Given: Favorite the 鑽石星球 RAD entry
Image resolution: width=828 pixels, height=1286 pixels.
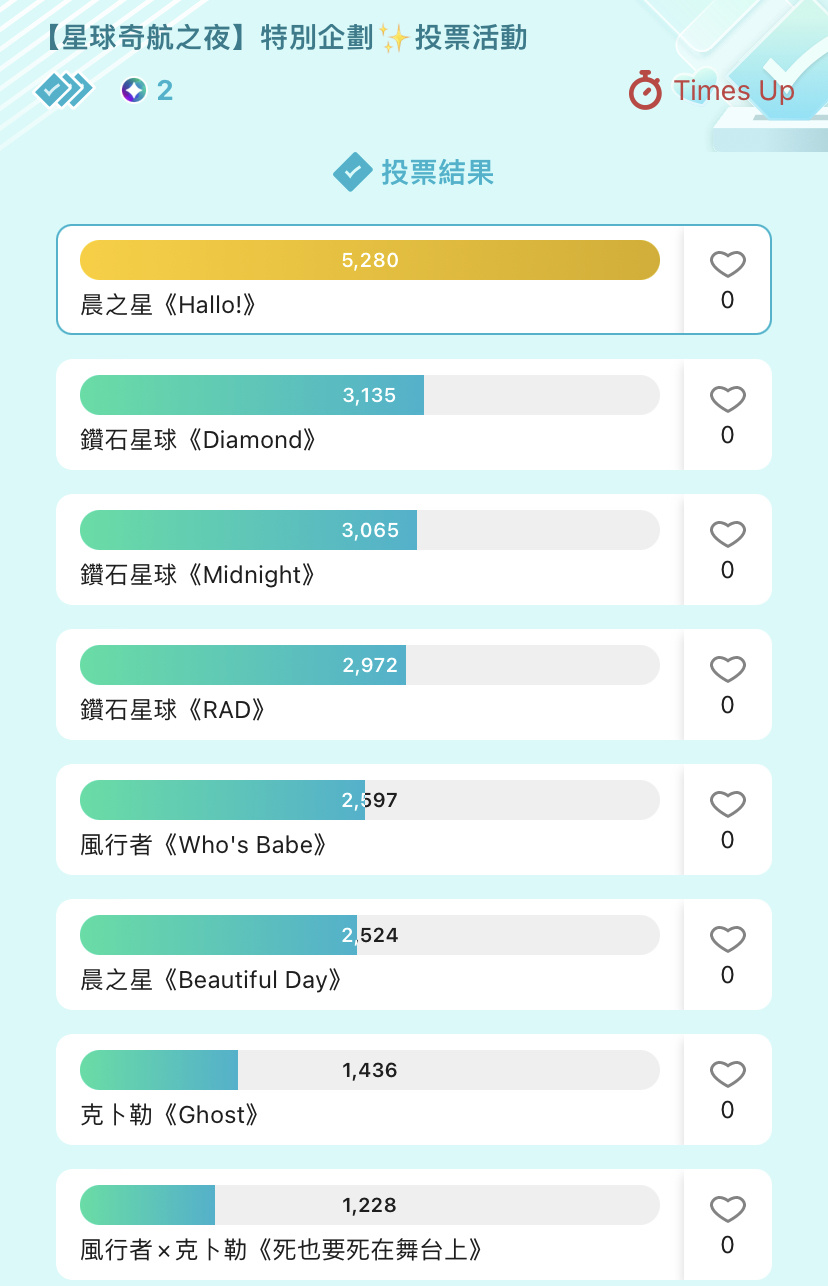Looking at the screenshot, I should (x=727, y=670).
